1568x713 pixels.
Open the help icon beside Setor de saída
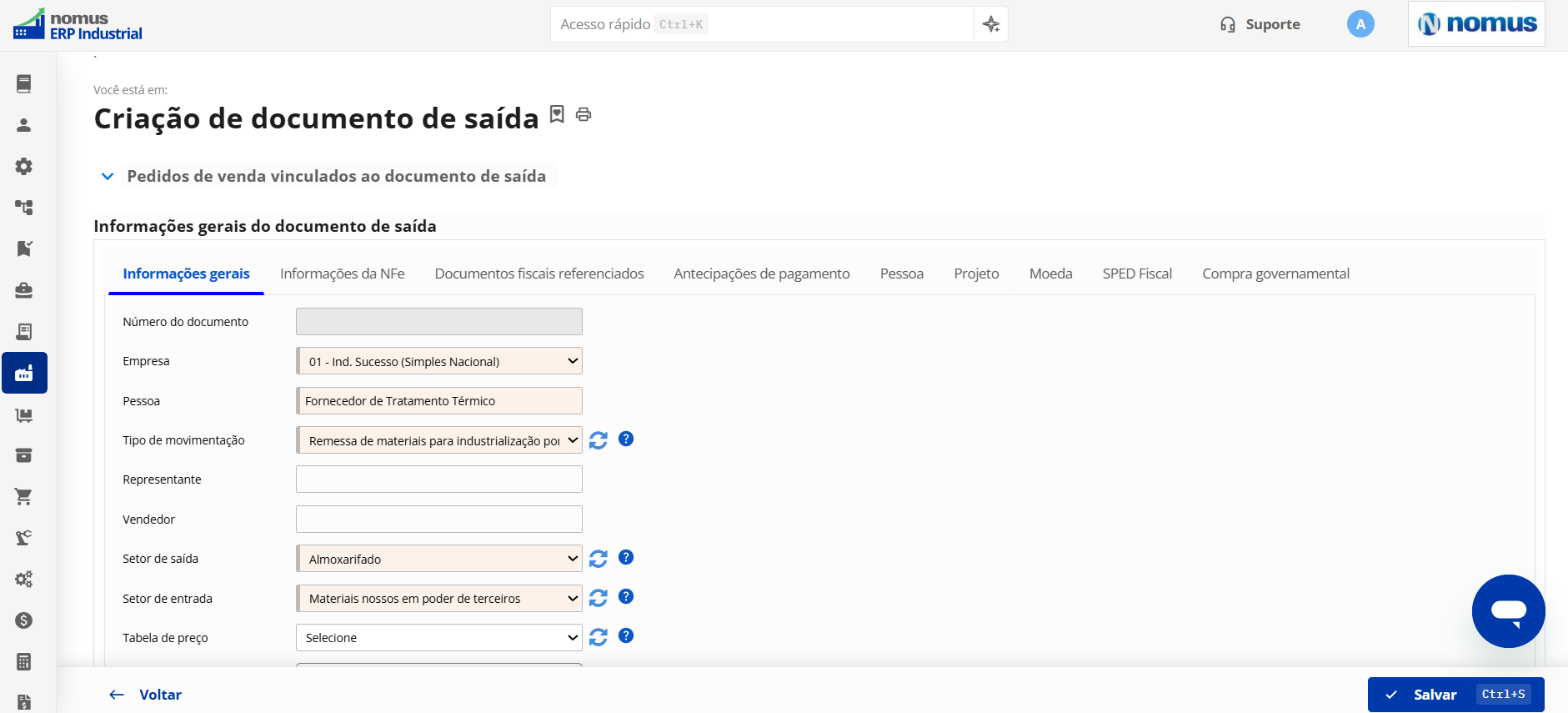(626, 557)
